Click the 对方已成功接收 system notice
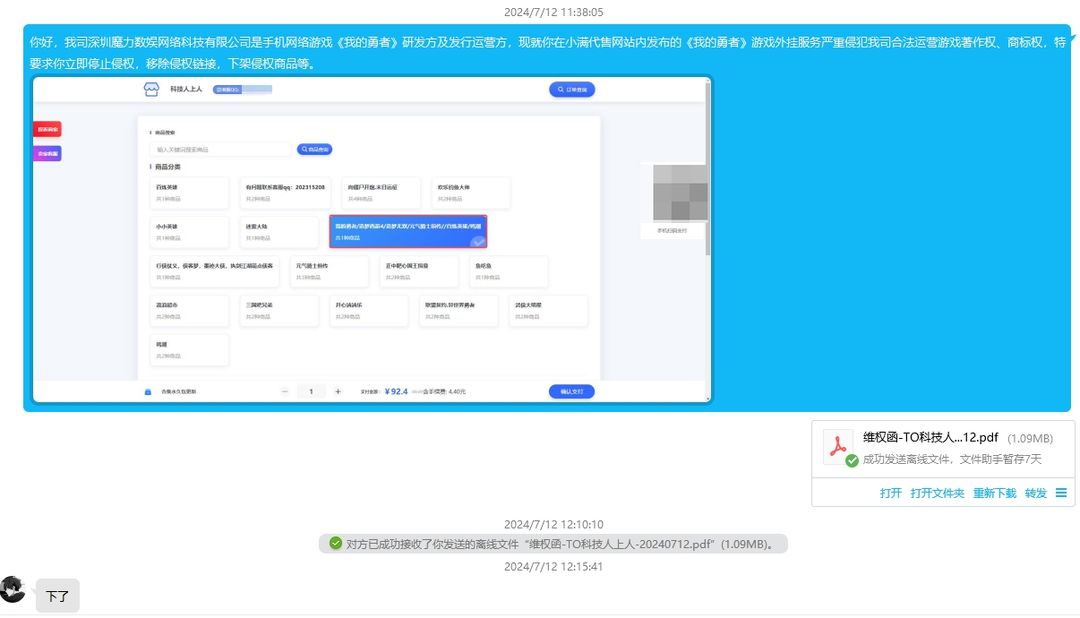The image size is (1080, 618). 553,544
